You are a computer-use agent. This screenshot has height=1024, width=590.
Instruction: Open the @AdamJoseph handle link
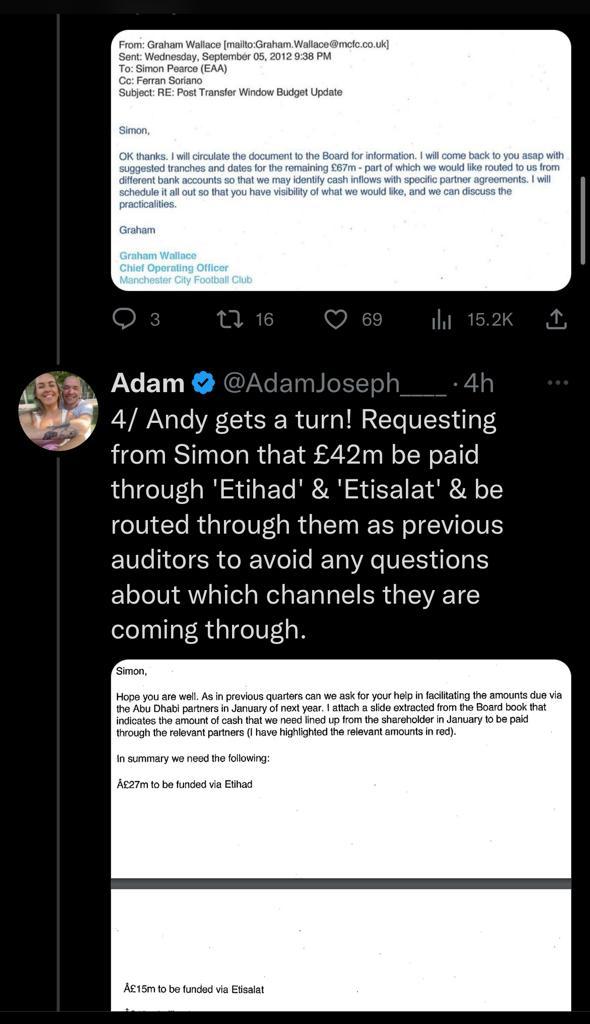(x=335, y=383)
